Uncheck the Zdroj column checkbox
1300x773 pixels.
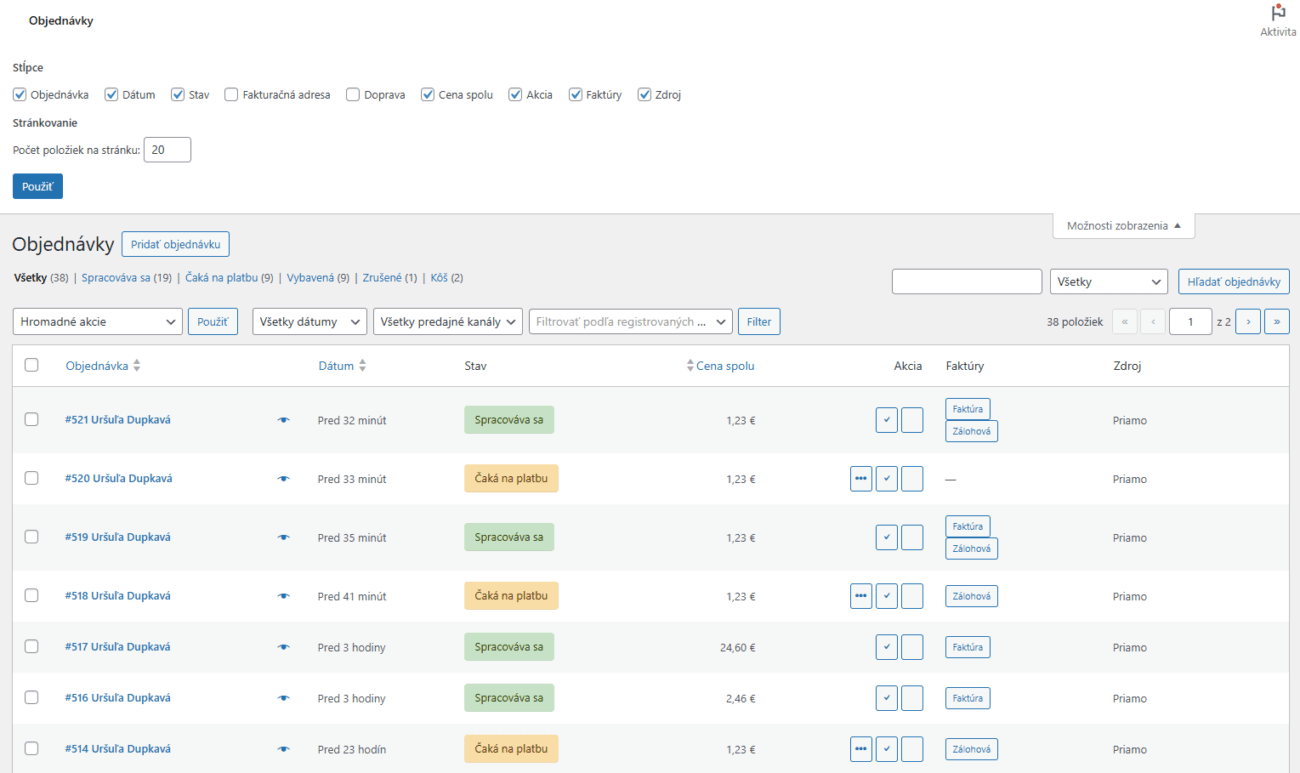pyautogui.click(x=644, y=95)
